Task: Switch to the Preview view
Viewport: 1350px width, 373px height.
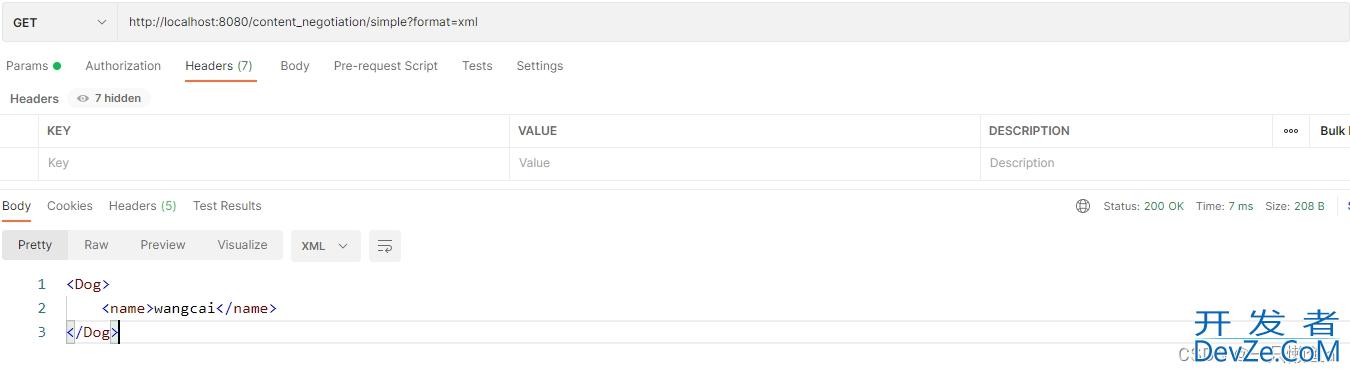Action: pyautogui.click(x=163, y=245)
